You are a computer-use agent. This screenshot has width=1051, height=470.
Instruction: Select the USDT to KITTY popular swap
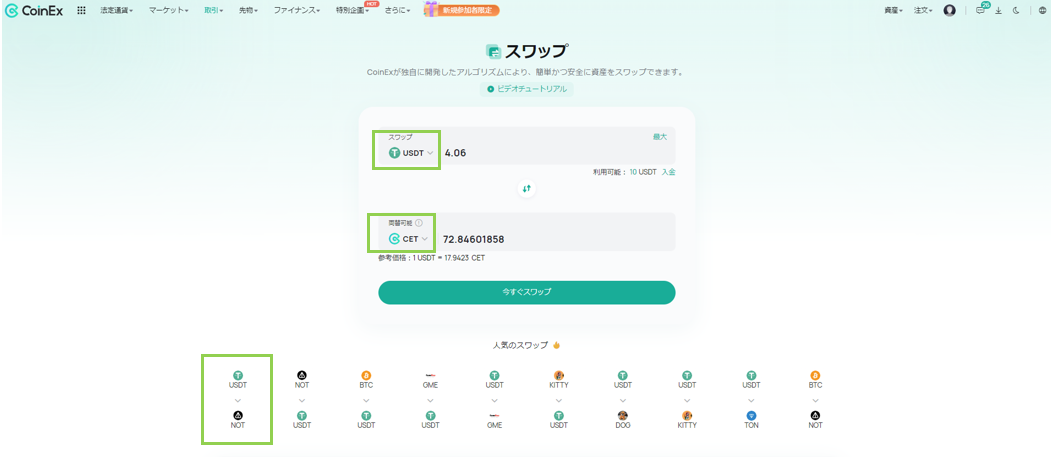(687, 400)
